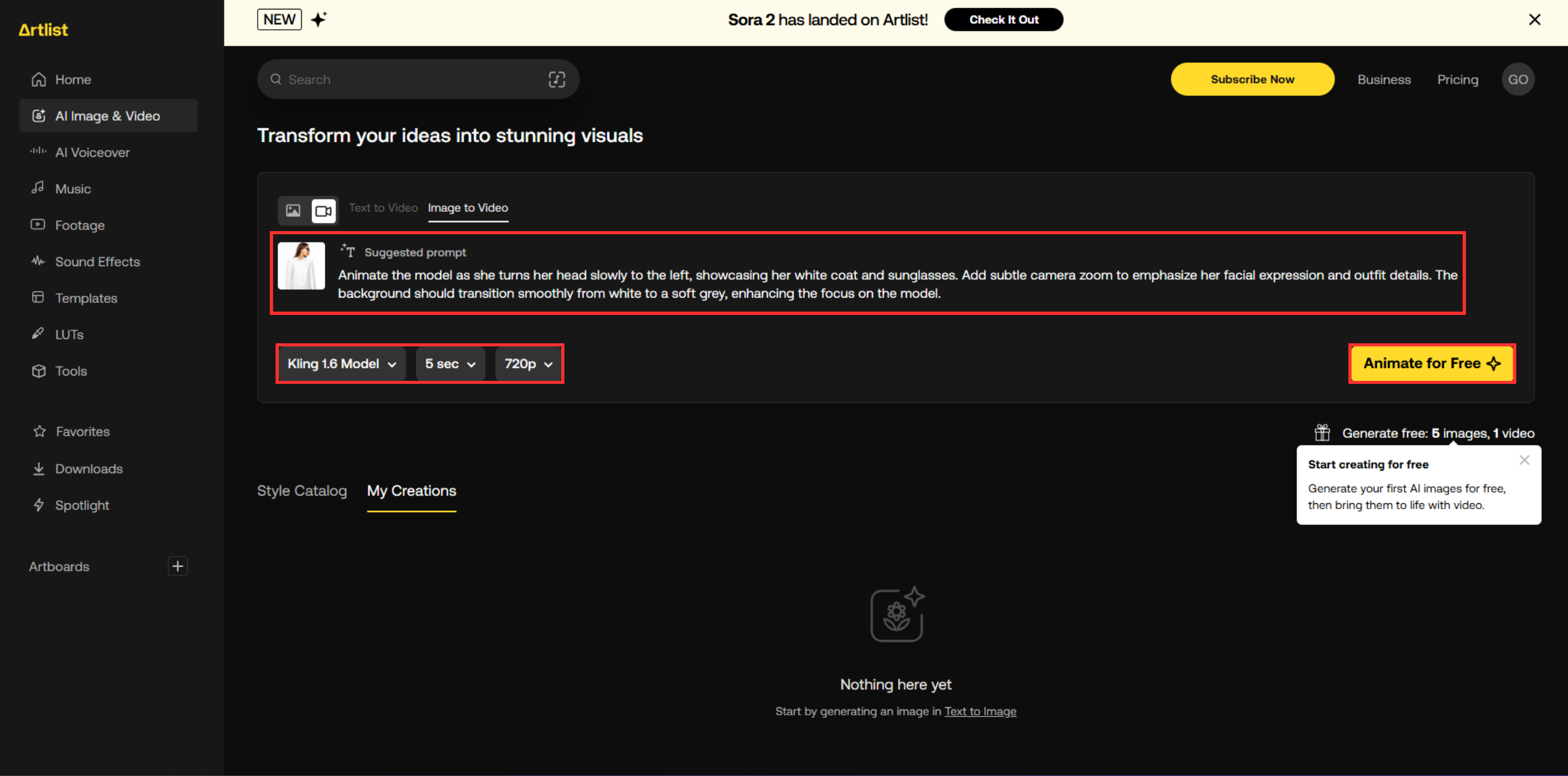Click the Animate for Free button
Image resolution: width=1568 pixels, height=776 pixels.
[1432, 363]
